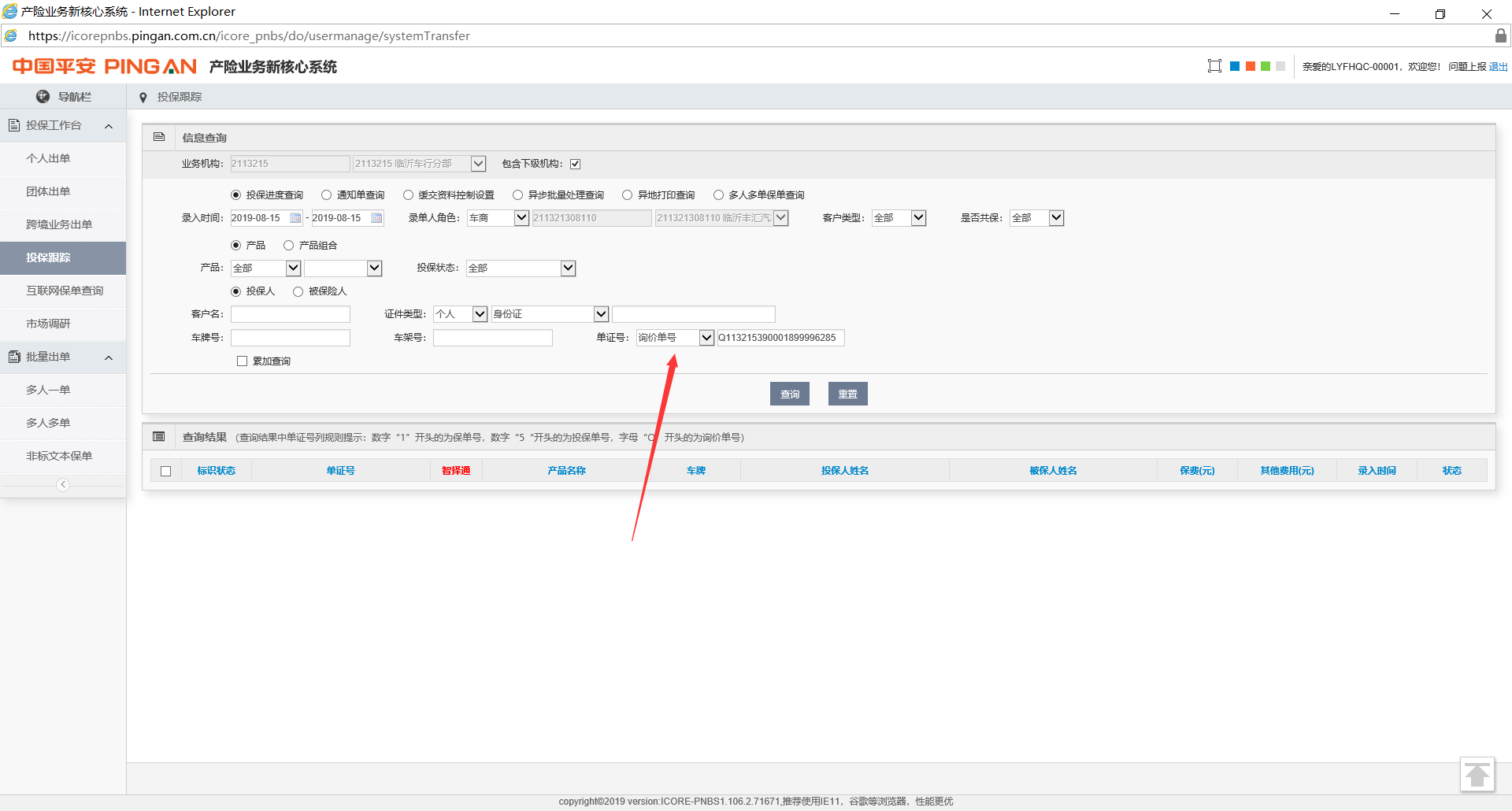
Task: Collapse the 批量出单 menu section
Action: tap(109, 357)
